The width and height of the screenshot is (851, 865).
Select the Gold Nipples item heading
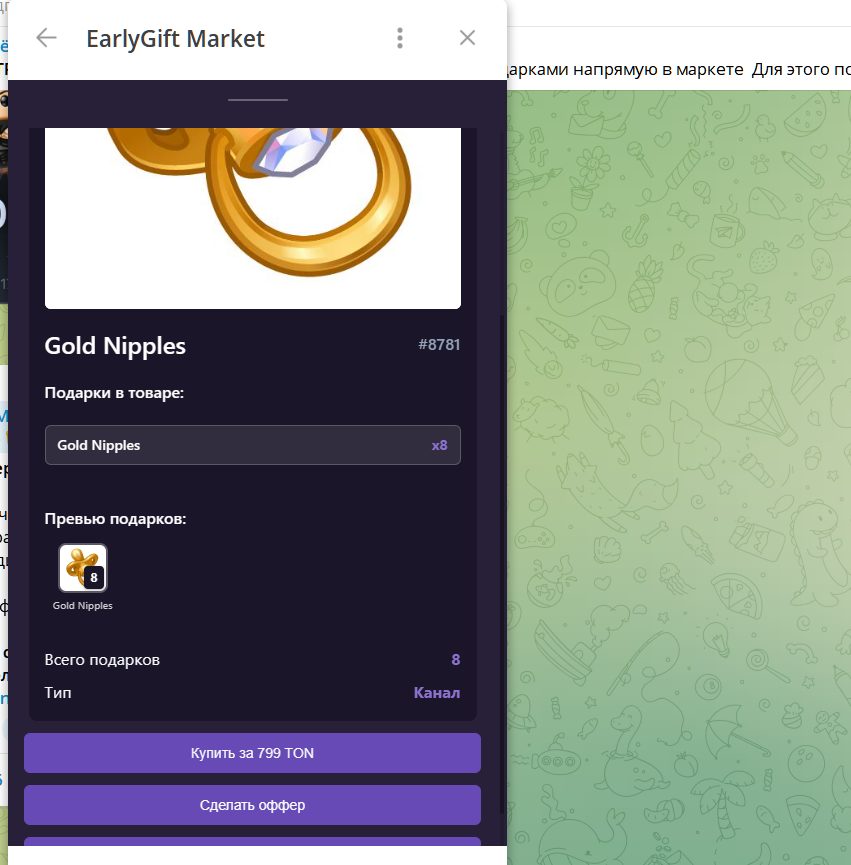[x=115, y=346]
